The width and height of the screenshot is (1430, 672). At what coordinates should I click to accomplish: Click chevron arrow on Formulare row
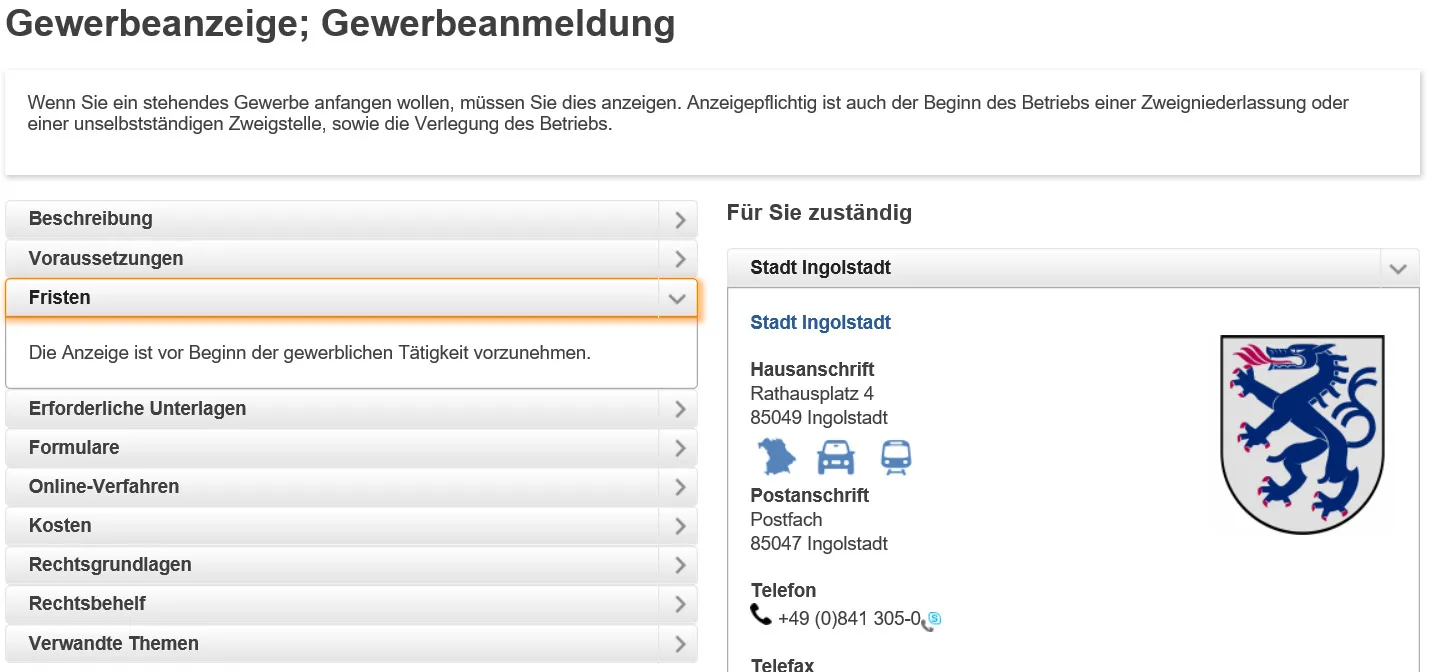(x=679, y=448)
